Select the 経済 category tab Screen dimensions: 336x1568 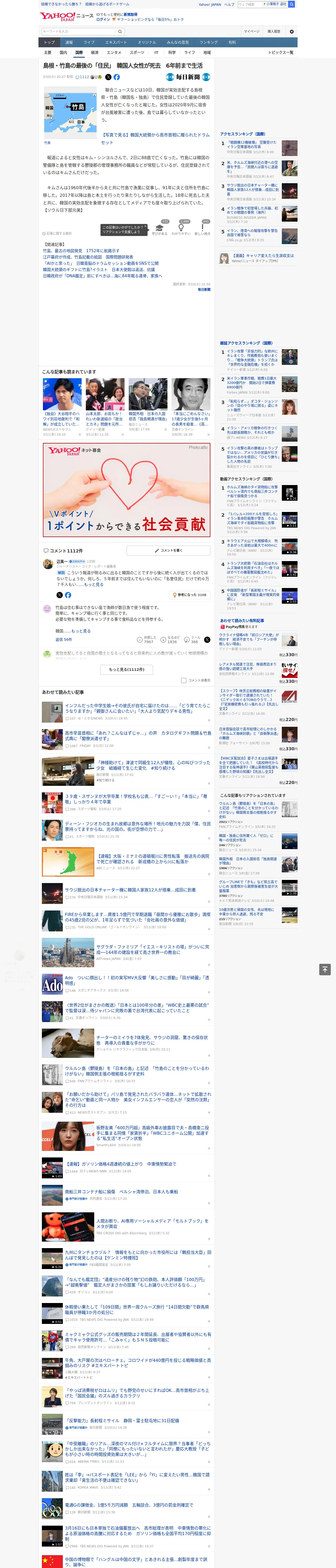[x=94, y=52]
